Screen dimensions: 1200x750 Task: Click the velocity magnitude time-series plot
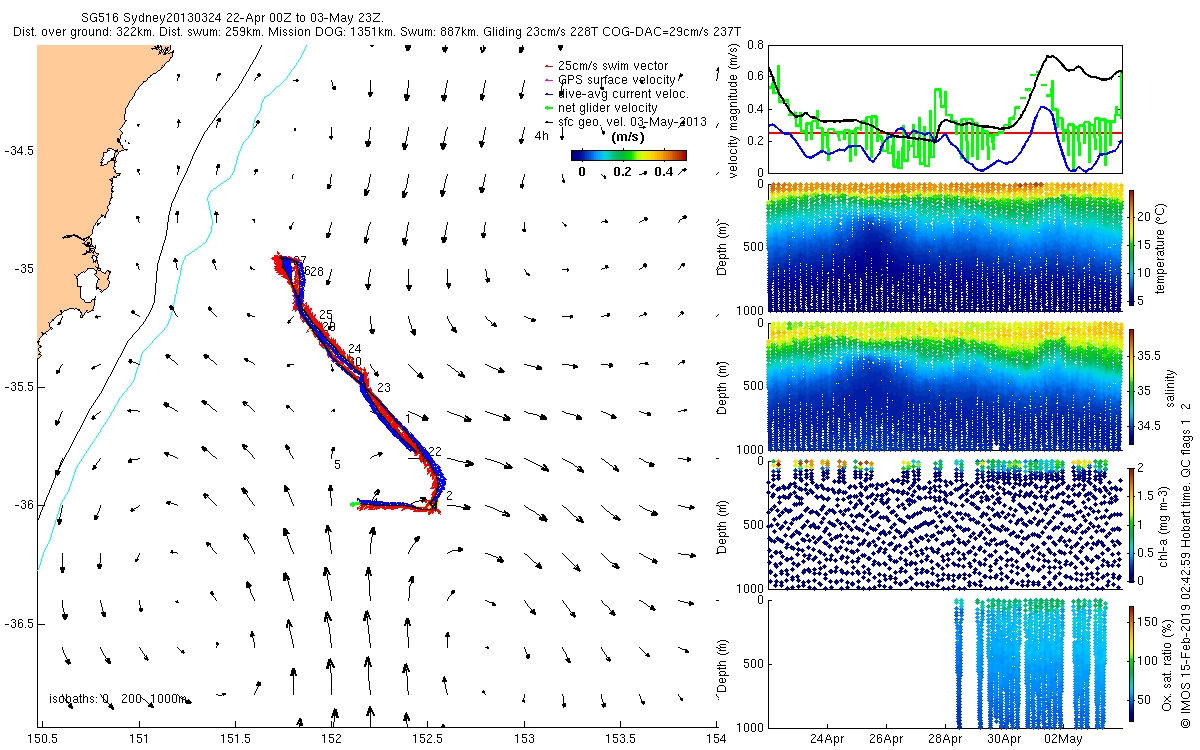click(x=944, y=109)
